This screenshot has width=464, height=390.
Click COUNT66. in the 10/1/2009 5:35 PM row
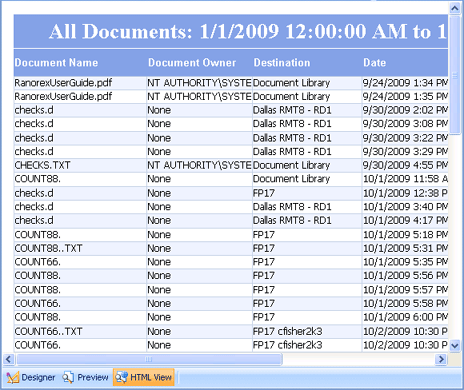click(x=37, y=262)
